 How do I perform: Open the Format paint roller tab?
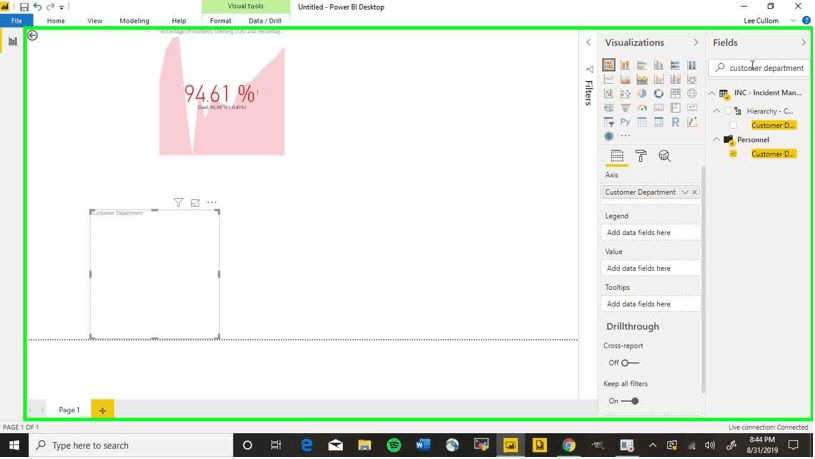click(x=641, y=156)
